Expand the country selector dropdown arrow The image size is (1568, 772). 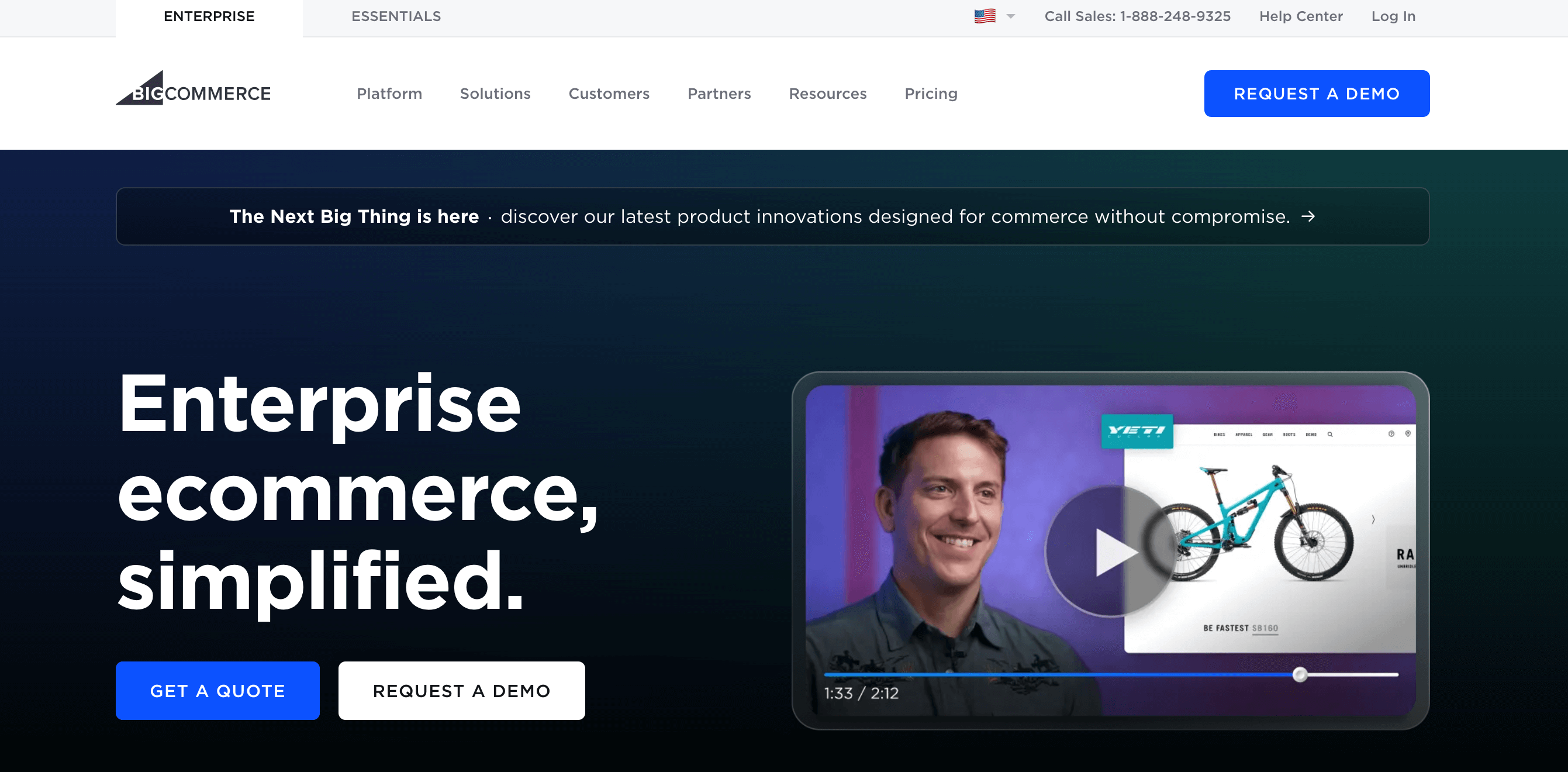coord(1011,16)
